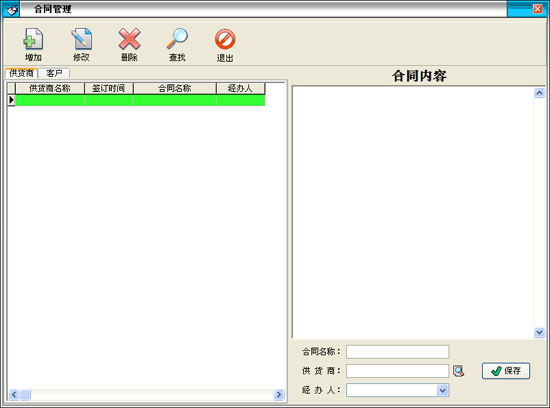Expand the 经办人 dropdown list
This screenshot has width=550, height=408.
click(443, 390)
